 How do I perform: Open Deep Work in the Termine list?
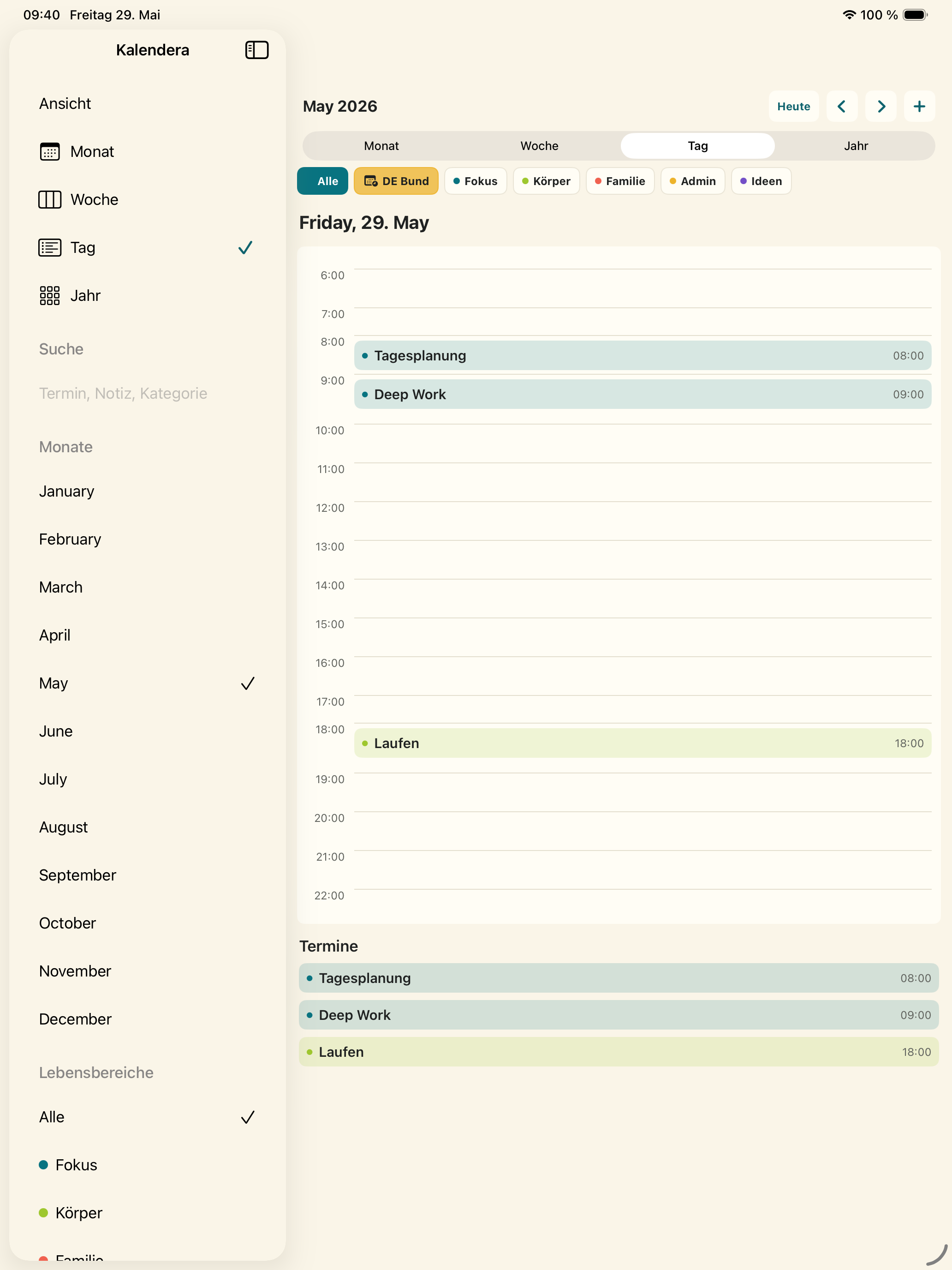[x=619, y=1015]
